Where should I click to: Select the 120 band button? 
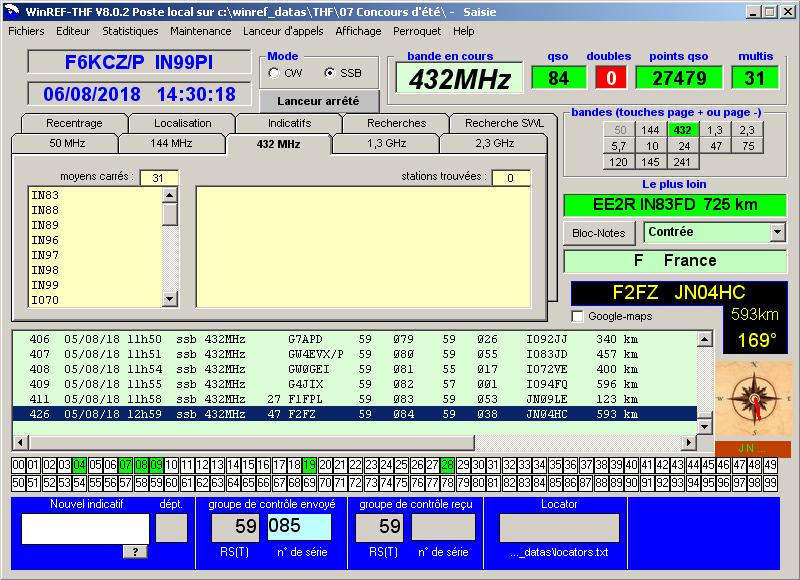(x=618, y=162)
